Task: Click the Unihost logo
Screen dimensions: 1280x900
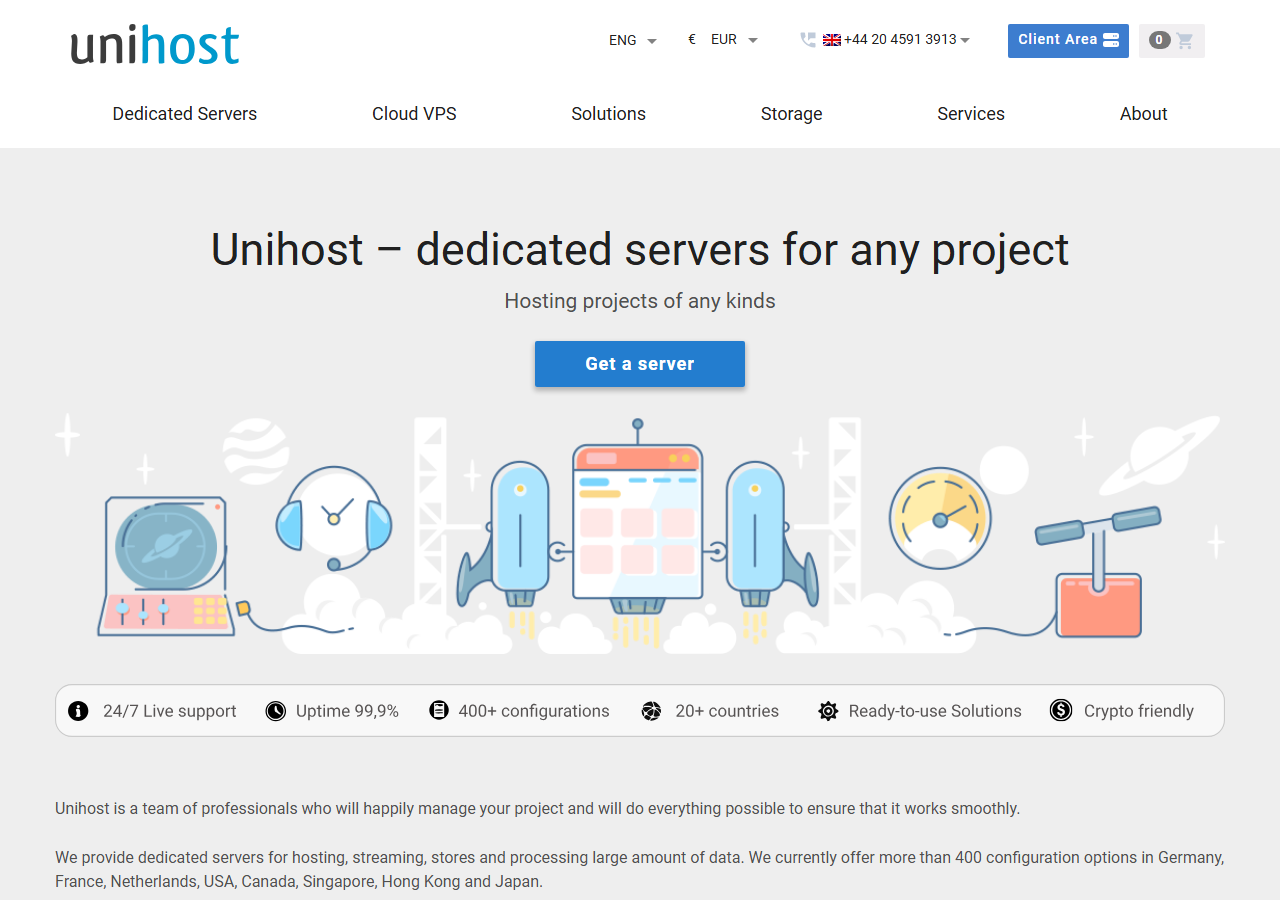Action: (155, 45)
